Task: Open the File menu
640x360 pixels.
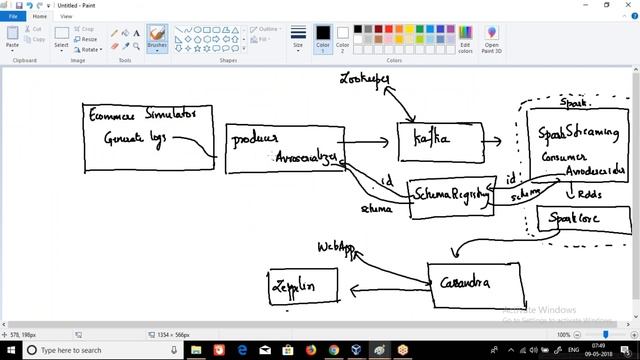Action: [x=13, y=16]
